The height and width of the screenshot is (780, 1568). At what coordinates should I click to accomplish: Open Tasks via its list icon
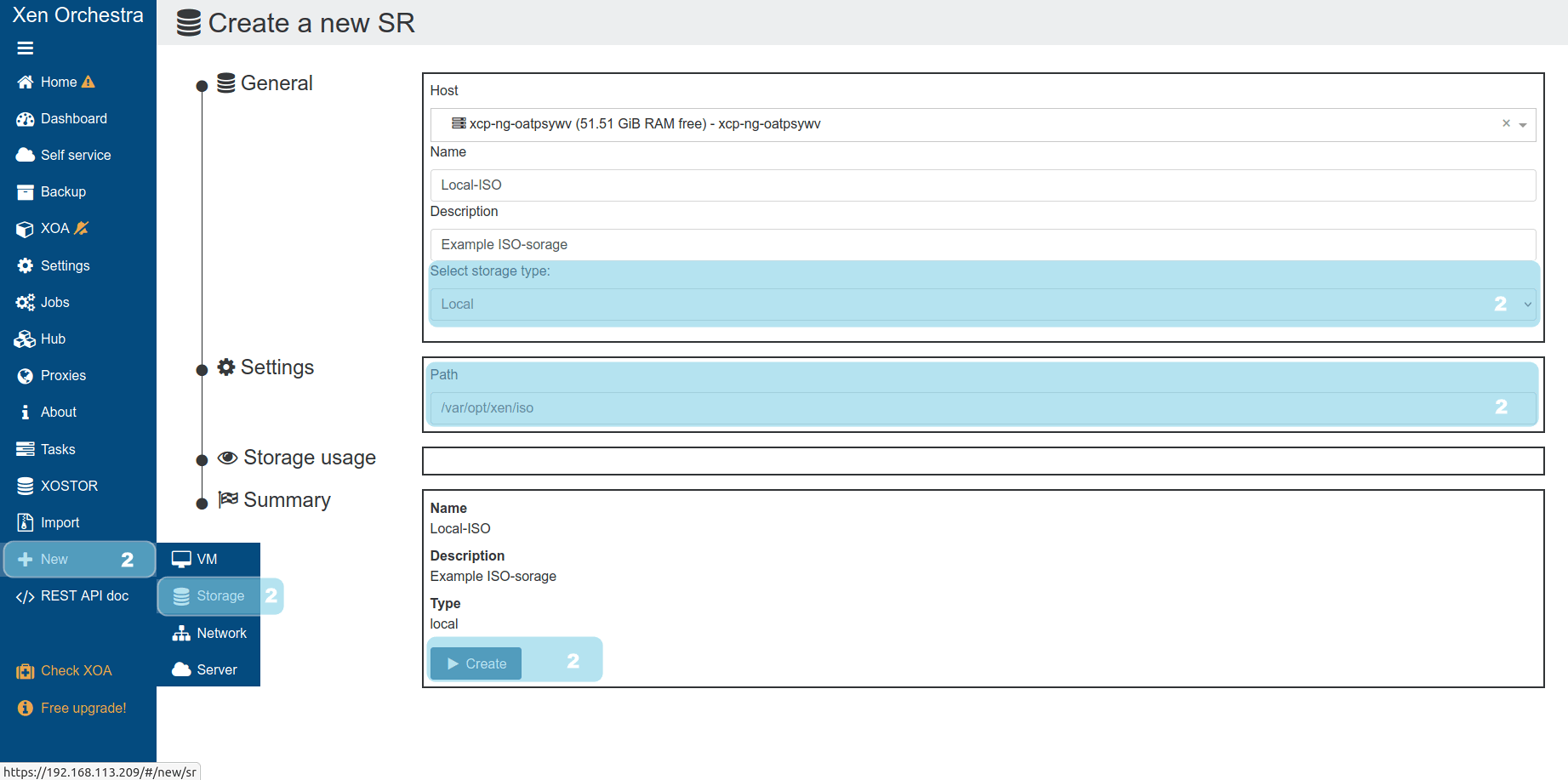[x=26, y=449]
